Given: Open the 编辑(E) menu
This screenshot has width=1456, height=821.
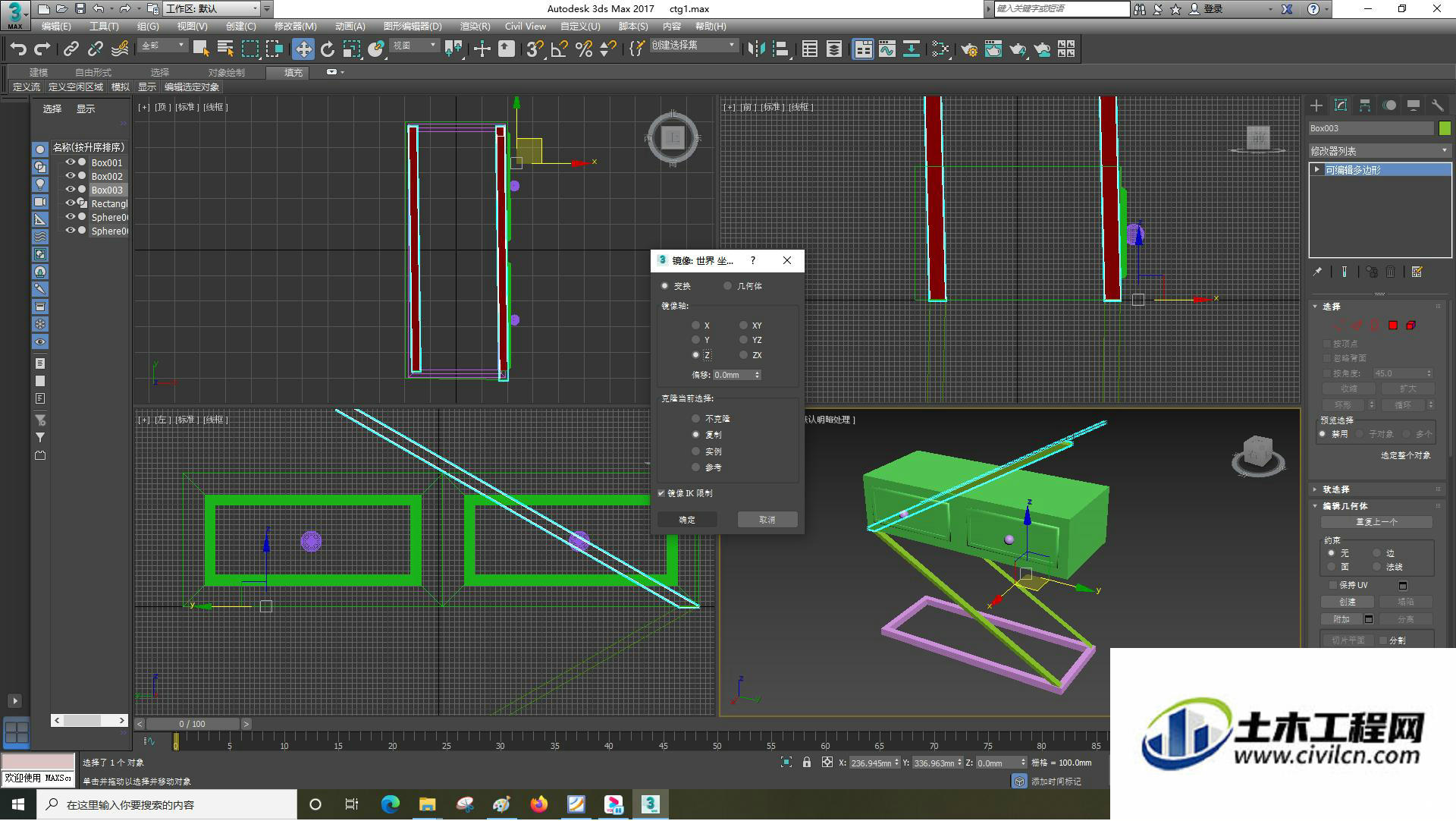Looking at the screenshot, I should click(56, 27).
